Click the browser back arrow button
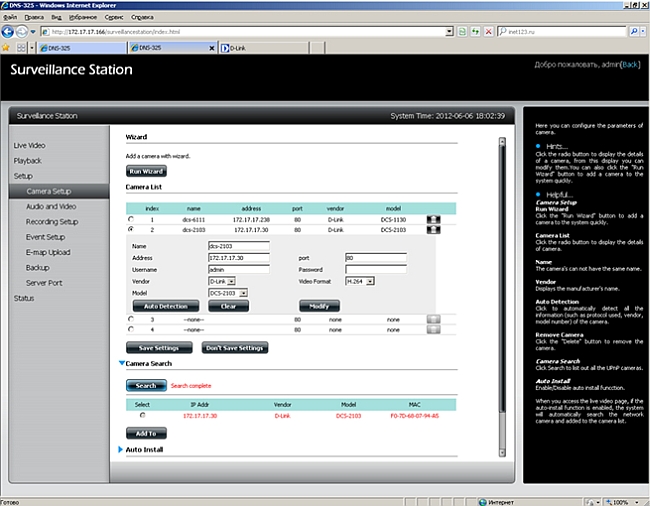Image resolution: width=650 pixels, height=506 pixels. [10, 31]
